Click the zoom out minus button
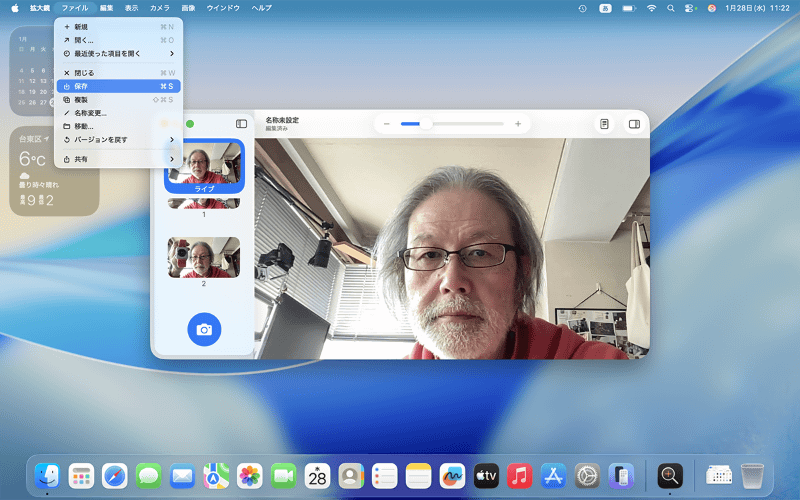The image size is (800, 500). point(387,124)
